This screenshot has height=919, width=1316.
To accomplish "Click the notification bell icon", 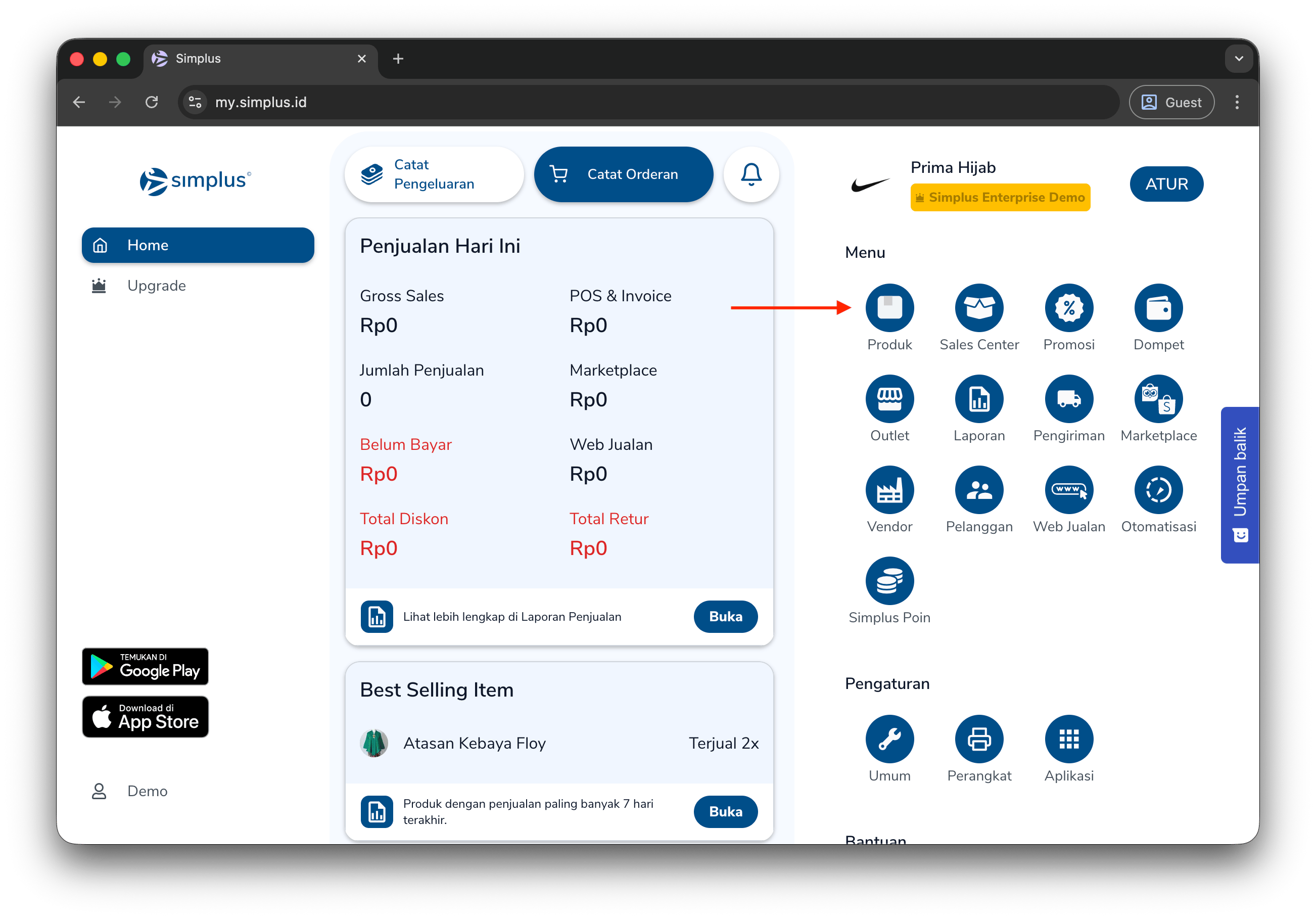I will pyautogui.click(x=751, y=174).
